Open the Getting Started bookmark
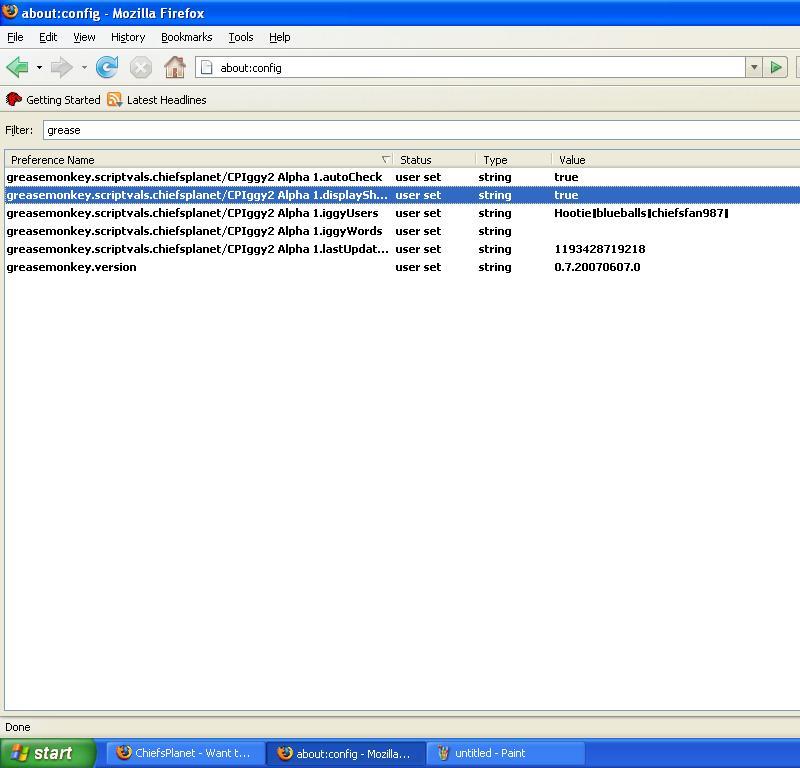The height and width of the screenshot is (768, 800). click(x=53, y=100)
